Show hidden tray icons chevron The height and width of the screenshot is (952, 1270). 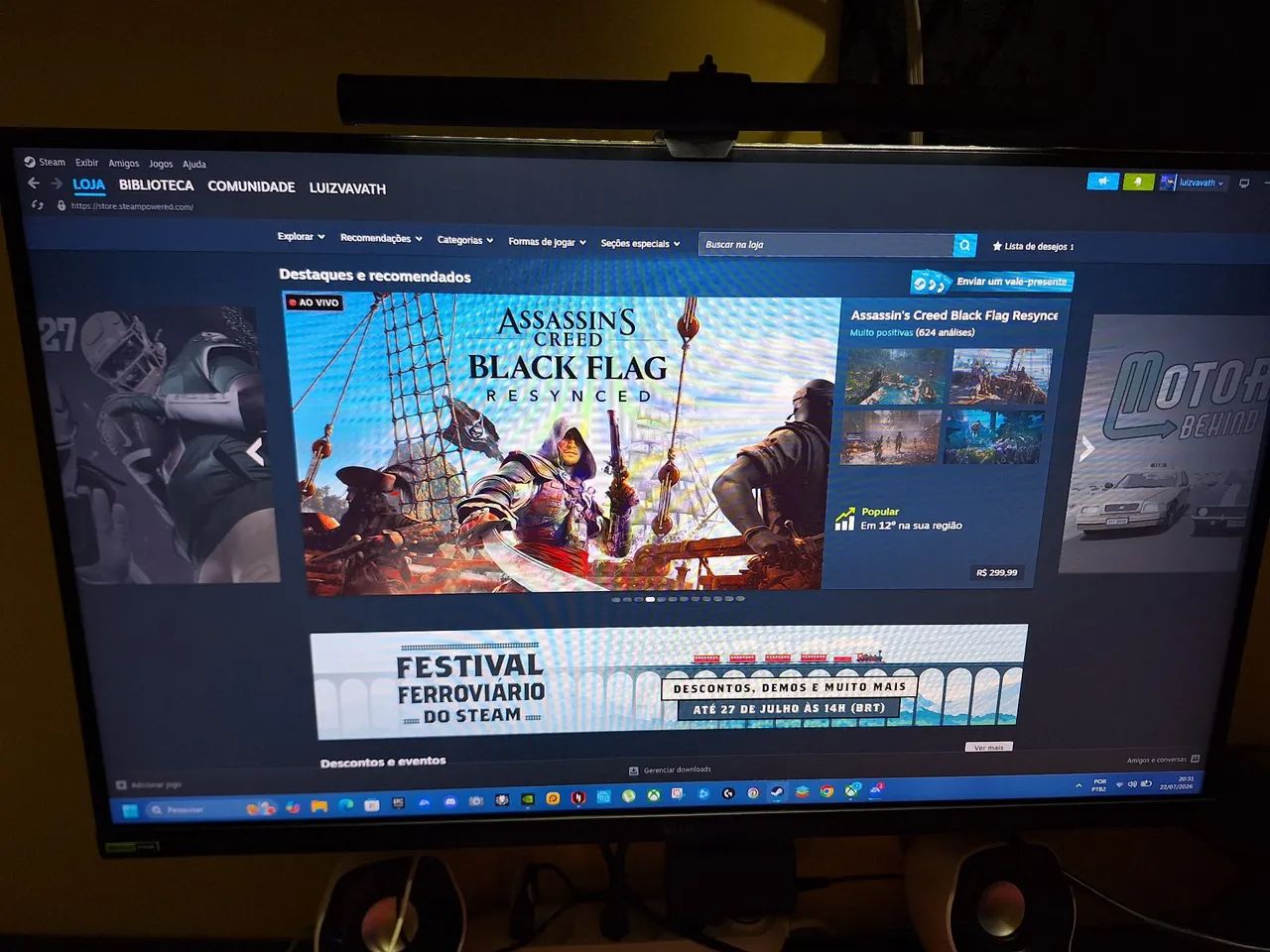click(x=1079, y=785)
